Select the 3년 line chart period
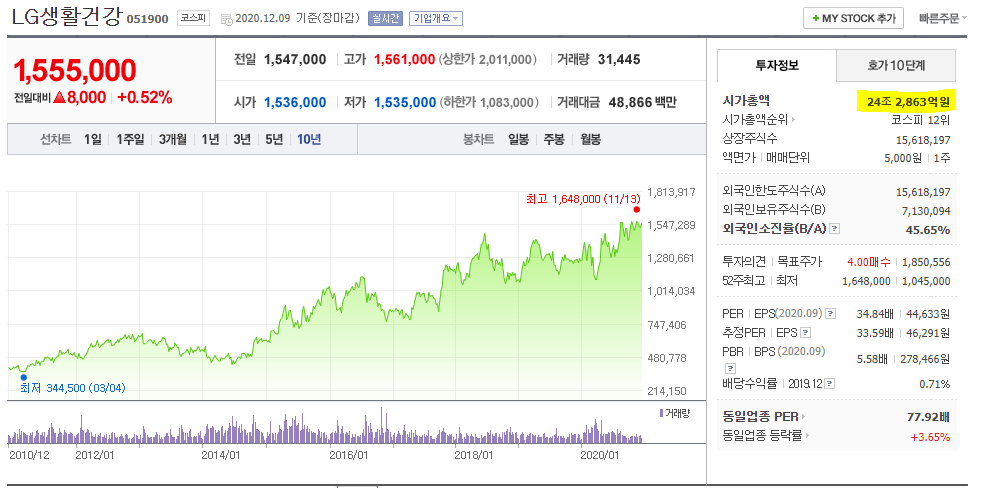981x488 pixels. click(242, 140)
